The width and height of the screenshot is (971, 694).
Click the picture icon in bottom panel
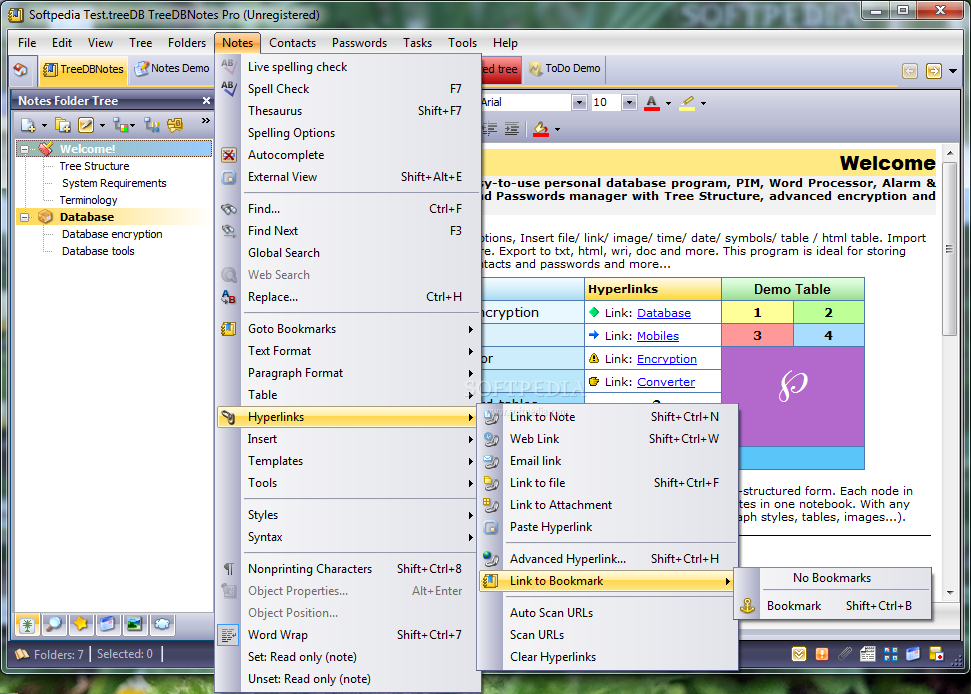click(134, 624)
